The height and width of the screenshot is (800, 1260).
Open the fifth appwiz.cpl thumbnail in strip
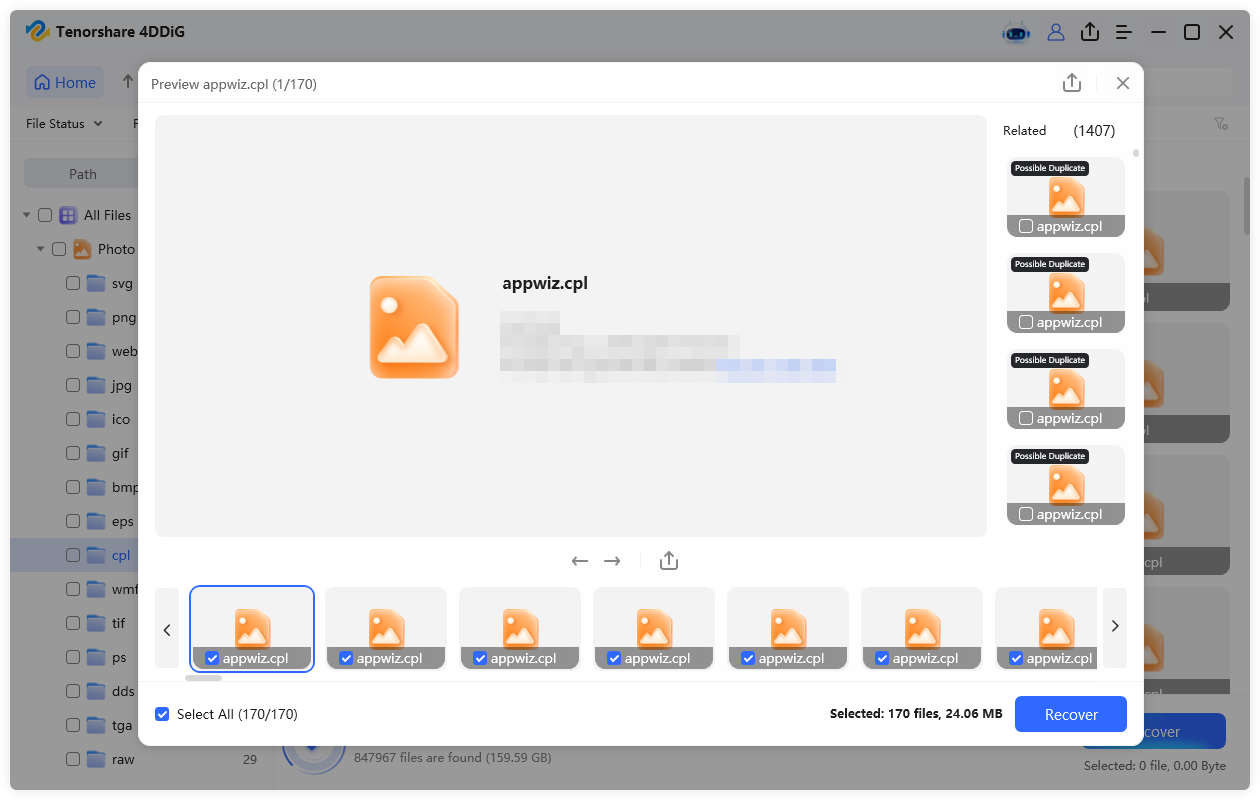click(x=788, y=628)
